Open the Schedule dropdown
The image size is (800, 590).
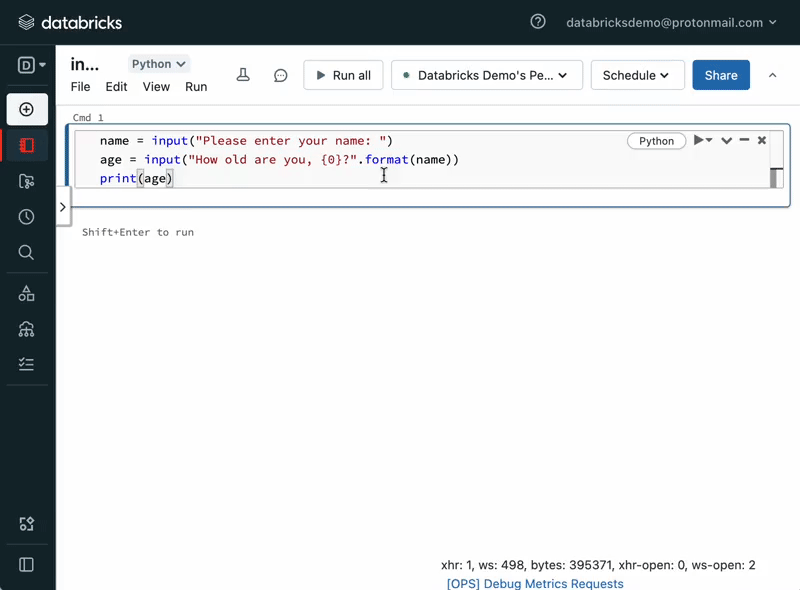click(637, 74)
